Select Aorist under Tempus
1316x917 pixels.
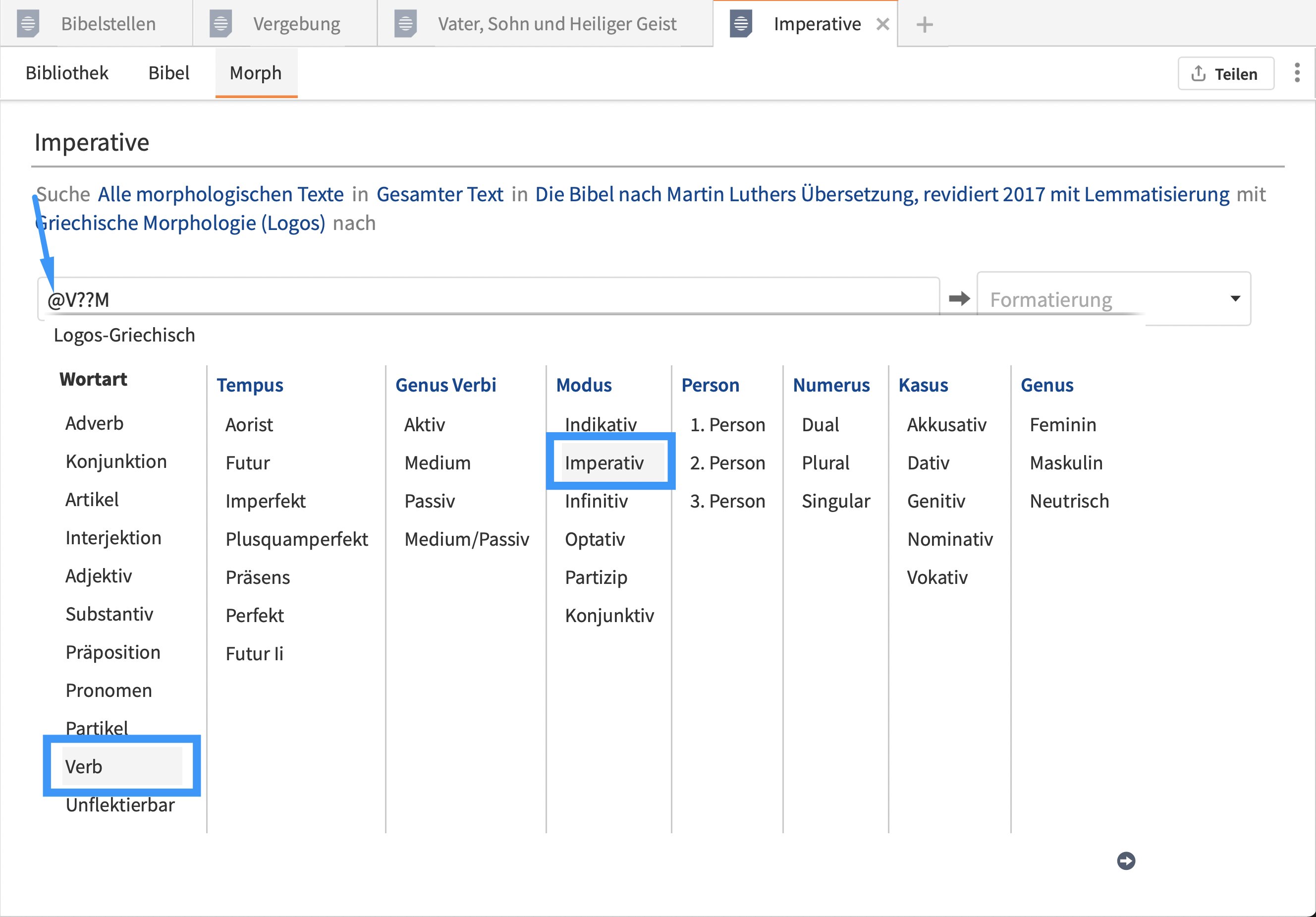tap(249, 424)
